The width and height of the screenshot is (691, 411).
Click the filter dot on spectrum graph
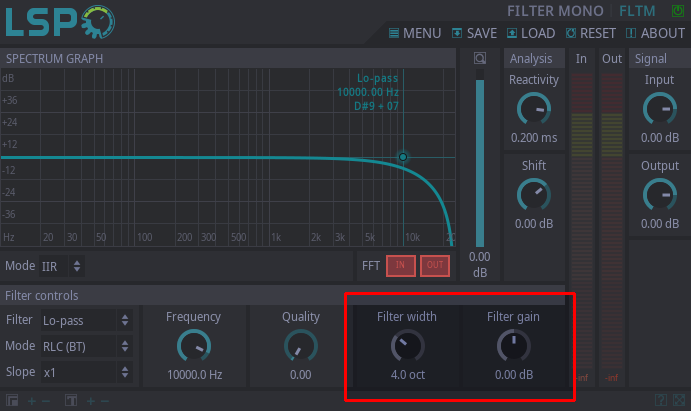[x=403, y=157]
